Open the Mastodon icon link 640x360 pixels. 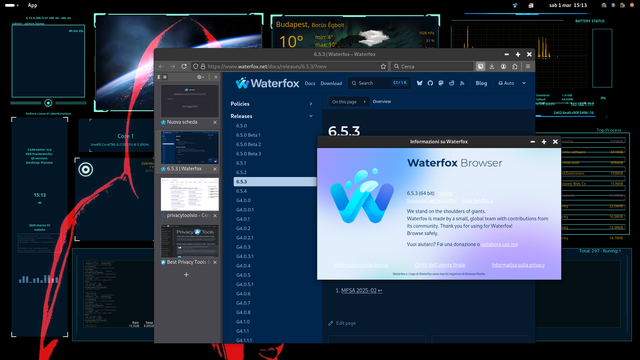441,83
